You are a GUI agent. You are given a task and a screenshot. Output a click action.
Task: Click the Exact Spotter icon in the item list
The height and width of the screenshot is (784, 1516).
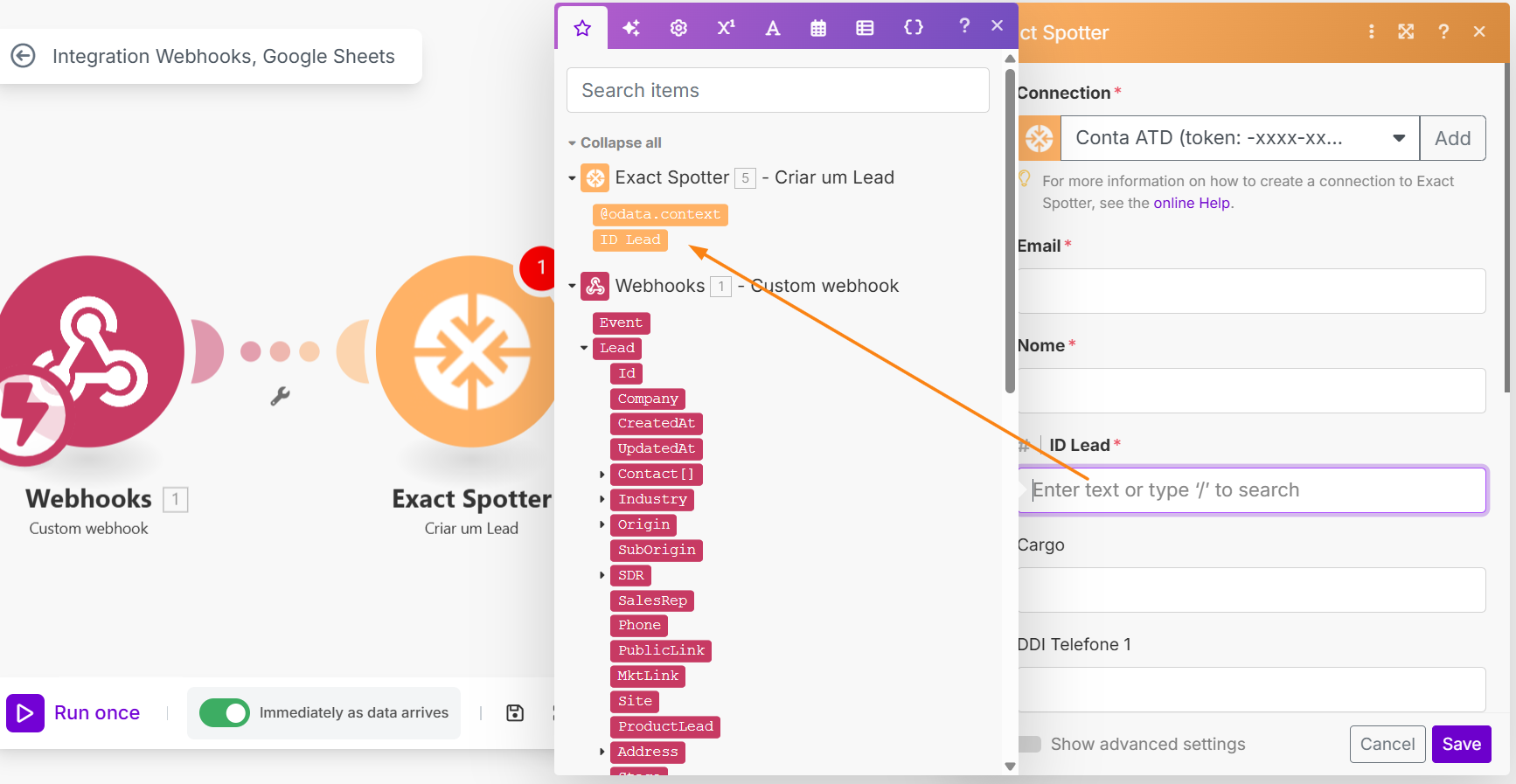(595, 178)
